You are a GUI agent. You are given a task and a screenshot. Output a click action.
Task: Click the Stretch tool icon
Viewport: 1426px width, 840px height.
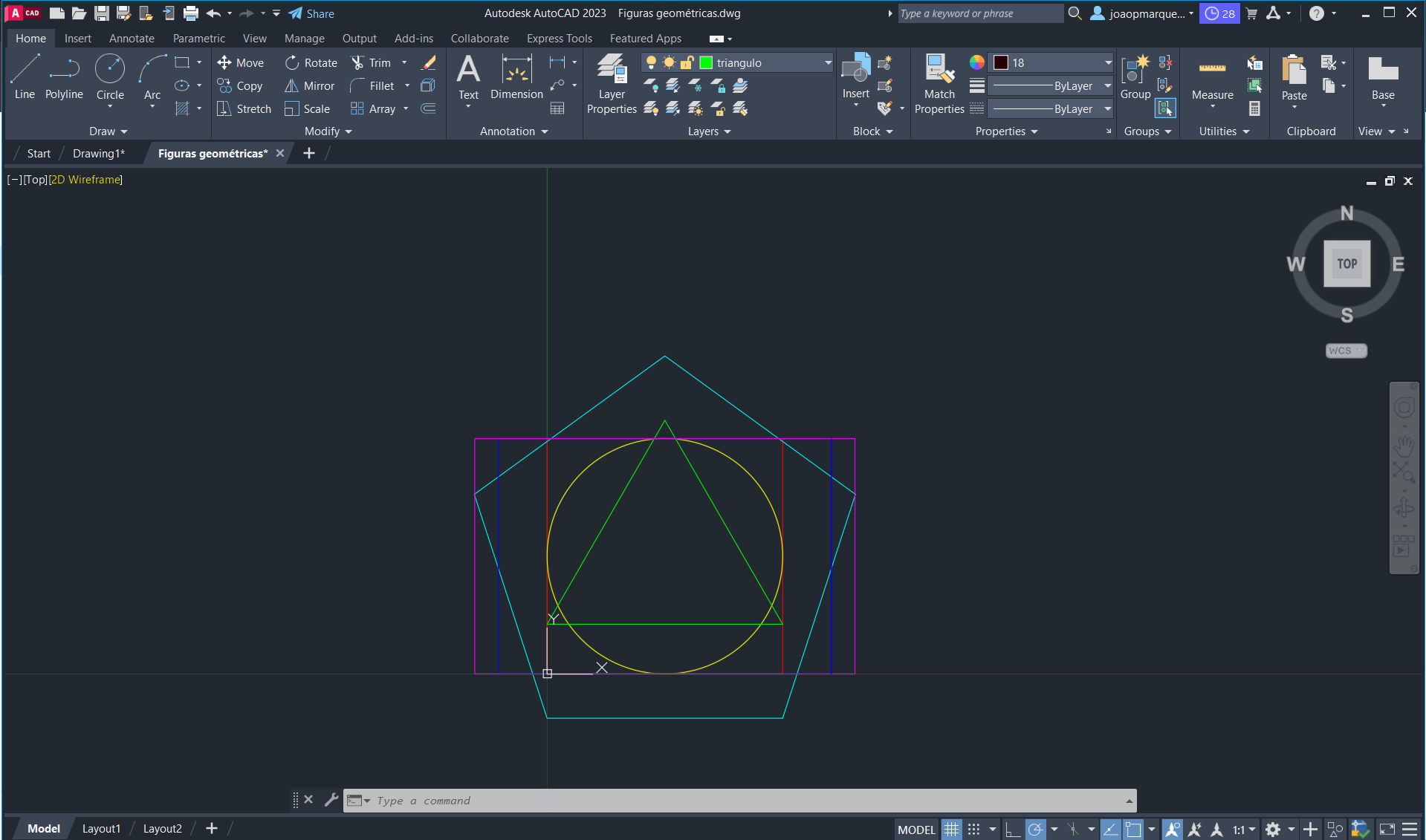(224, 109)
